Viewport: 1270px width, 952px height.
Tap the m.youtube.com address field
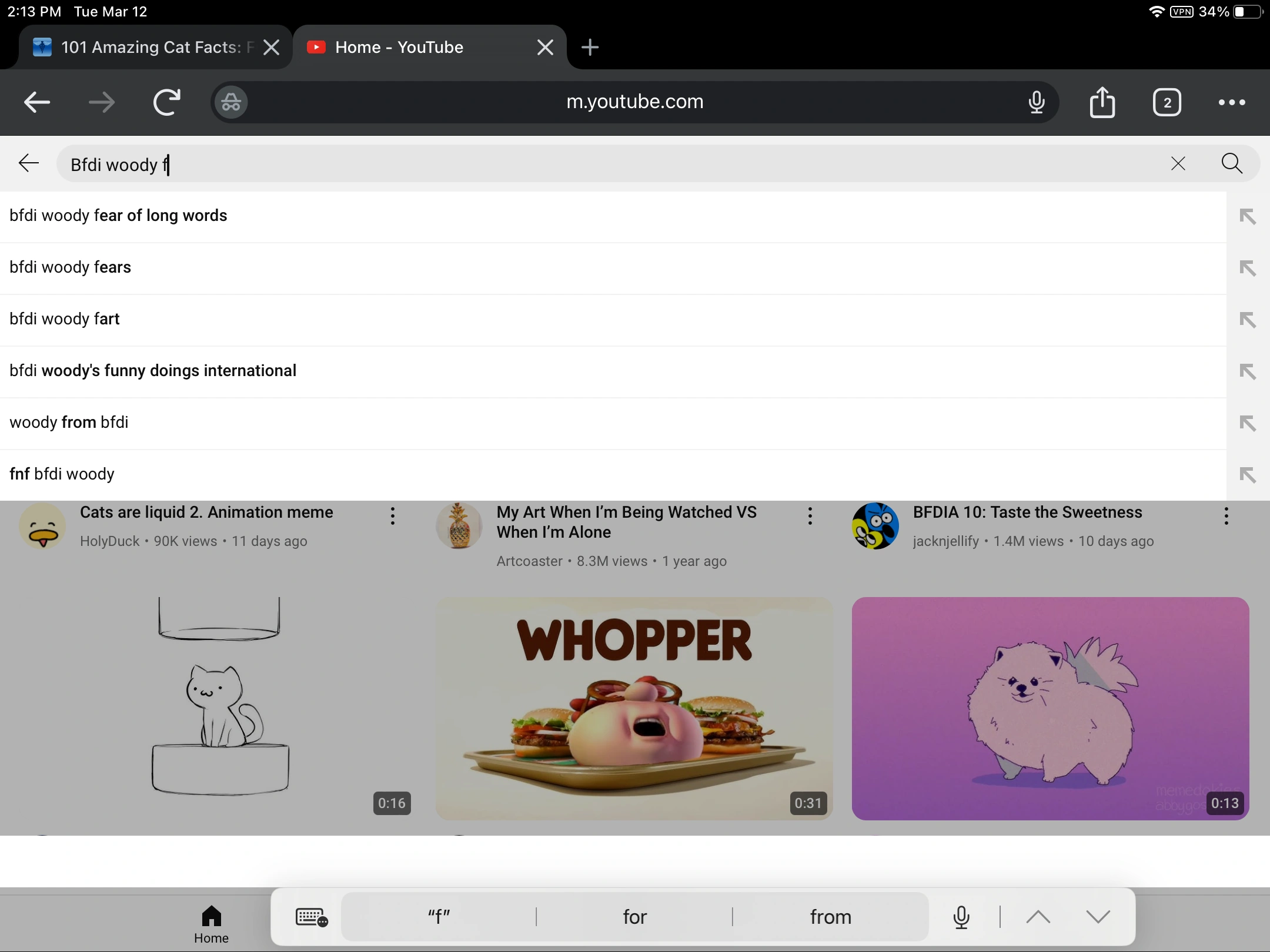click(634, 102)
